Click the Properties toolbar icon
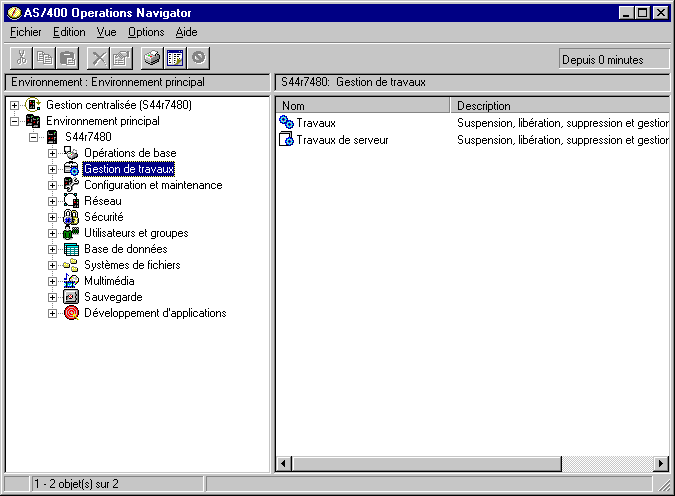This screenshot has width=675, height=496. pos(121,58)
